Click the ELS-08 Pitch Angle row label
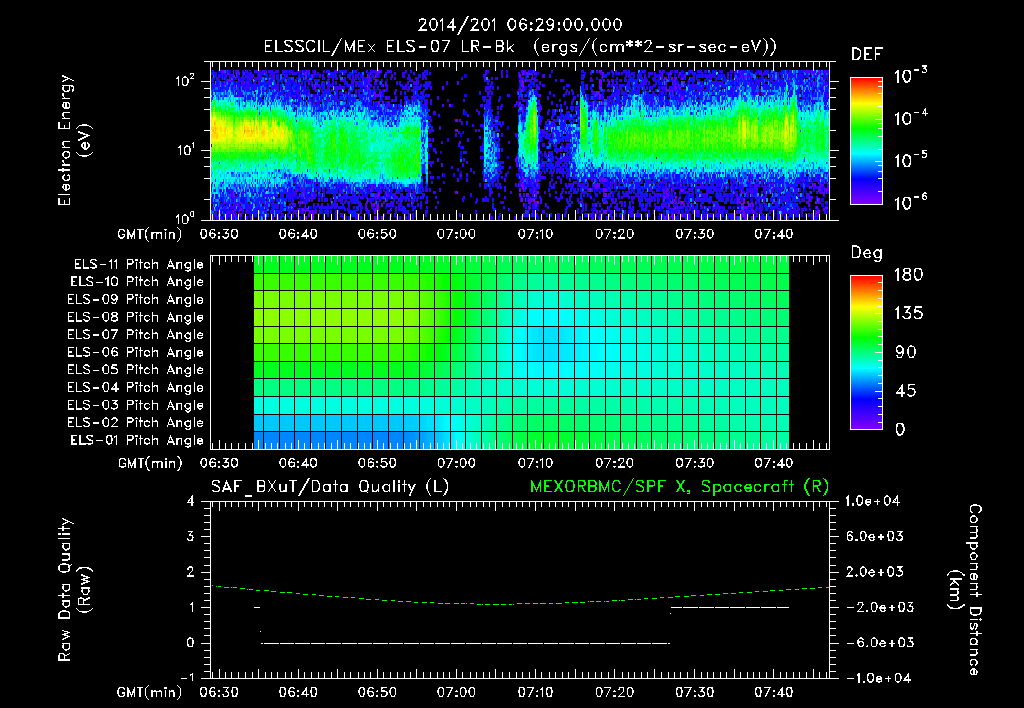 pos(135,317)
